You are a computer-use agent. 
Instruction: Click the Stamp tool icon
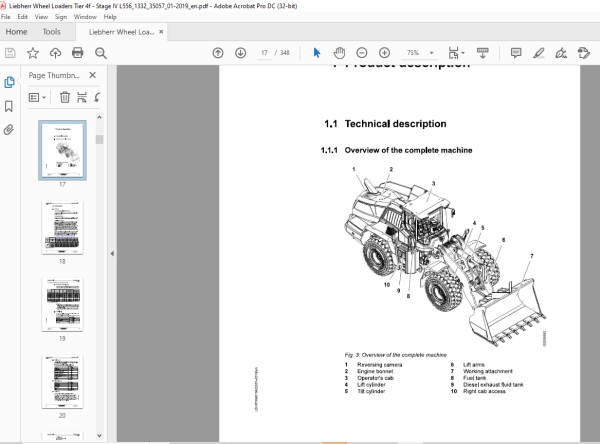coord(584,53)
